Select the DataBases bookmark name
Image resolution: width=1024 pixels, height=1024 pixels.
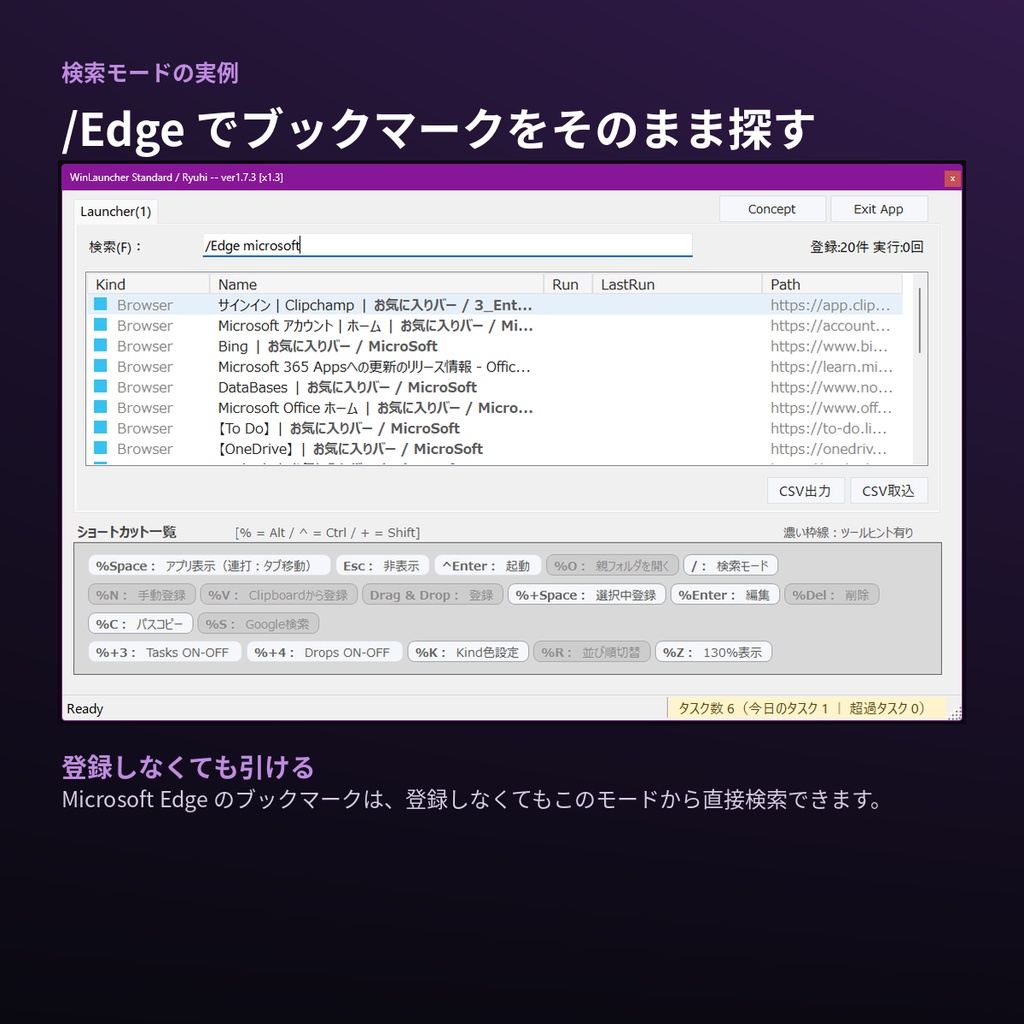point(347,387)
